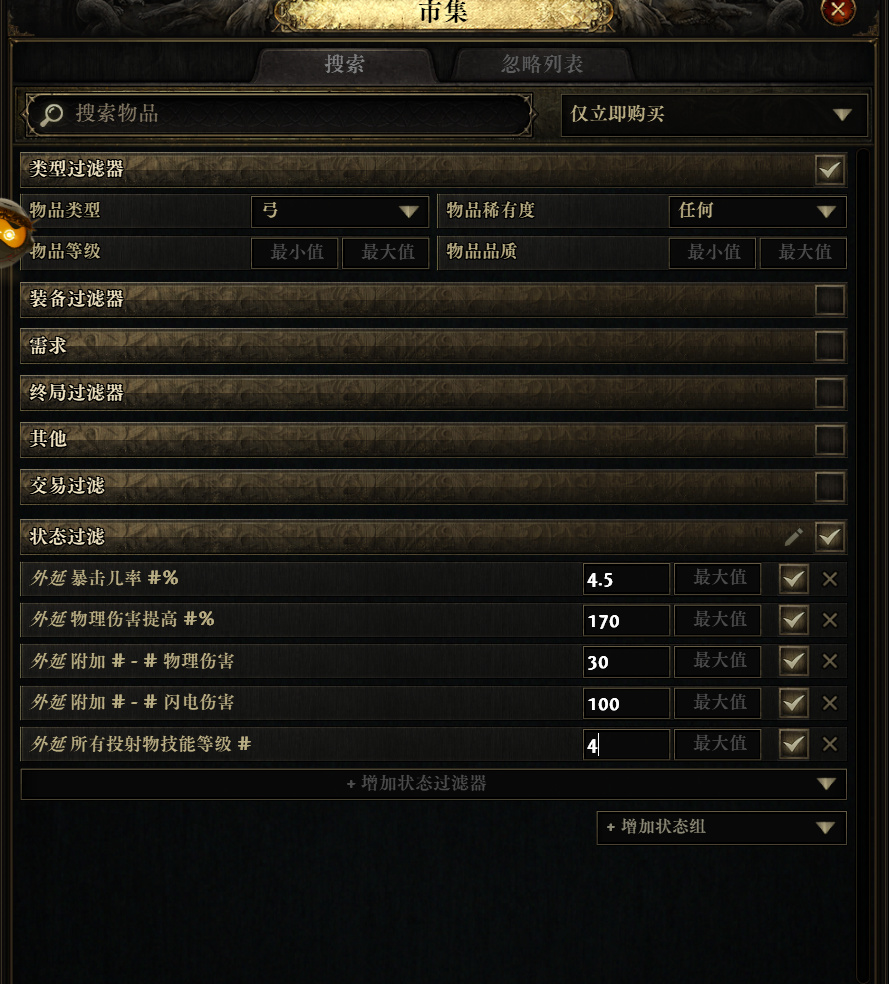Enable the 交易过滤 section checkbox
889x984 pixels.
coord(829,486)
